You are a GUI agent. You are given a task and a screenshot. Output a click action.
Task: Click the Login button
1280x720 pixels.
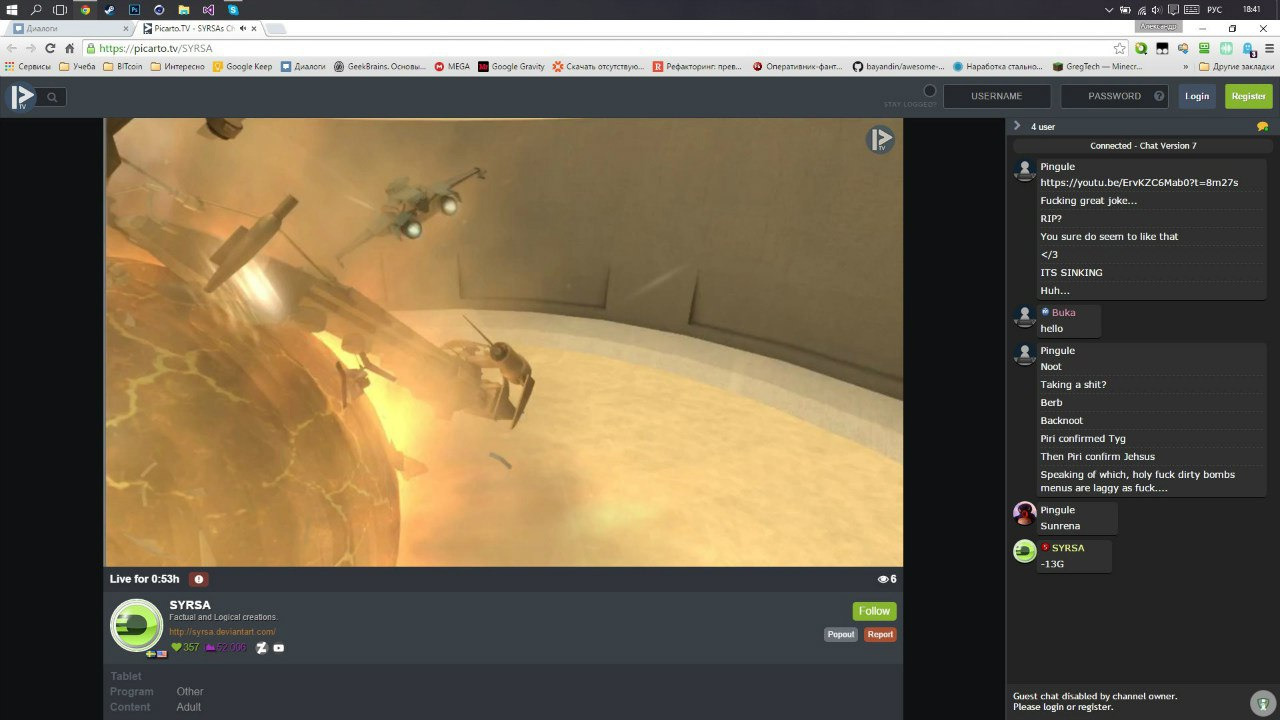click(x=1197, y=96)
